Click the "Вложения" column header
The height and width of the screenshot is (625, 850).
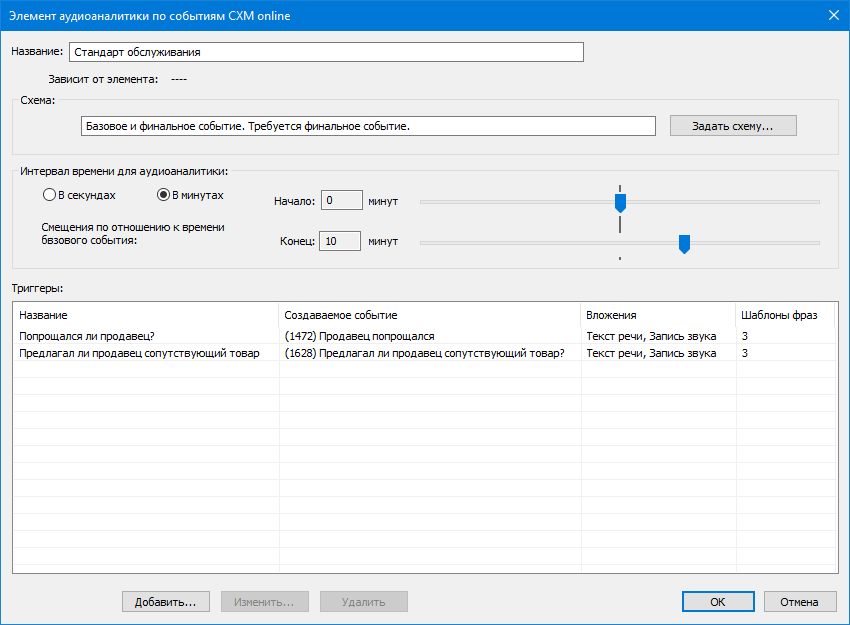coord(657,315)
